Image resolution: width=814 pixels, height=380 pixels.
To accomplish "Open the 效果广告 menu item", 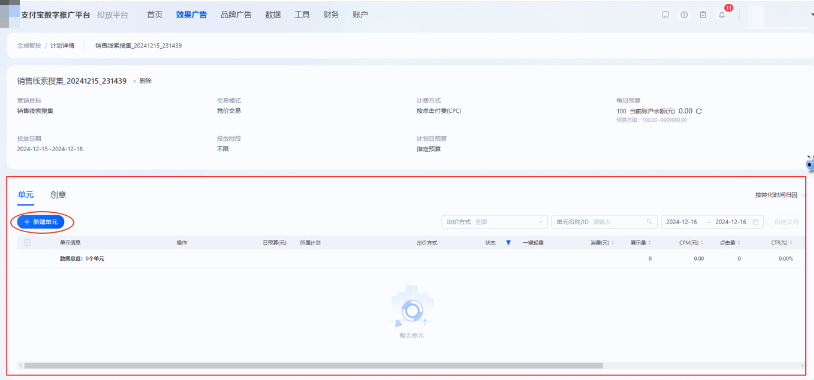I will [x=191, y=15].
